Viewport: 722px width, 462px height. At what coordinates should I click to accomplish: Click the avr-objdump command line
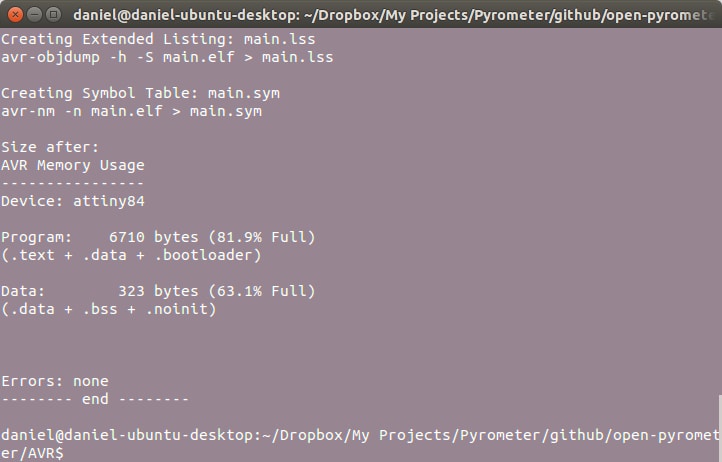[167, 57]
